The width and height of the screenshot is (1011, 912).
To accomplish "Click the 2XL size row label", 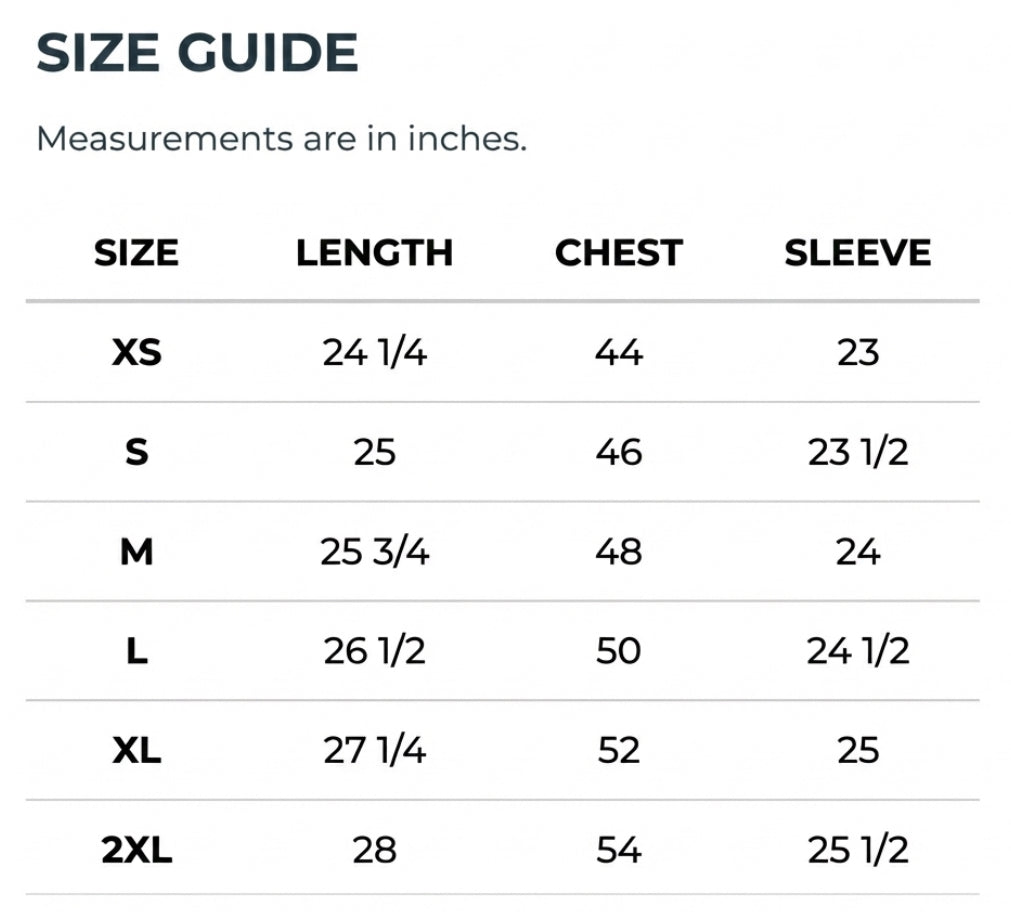I will [137, 850].
